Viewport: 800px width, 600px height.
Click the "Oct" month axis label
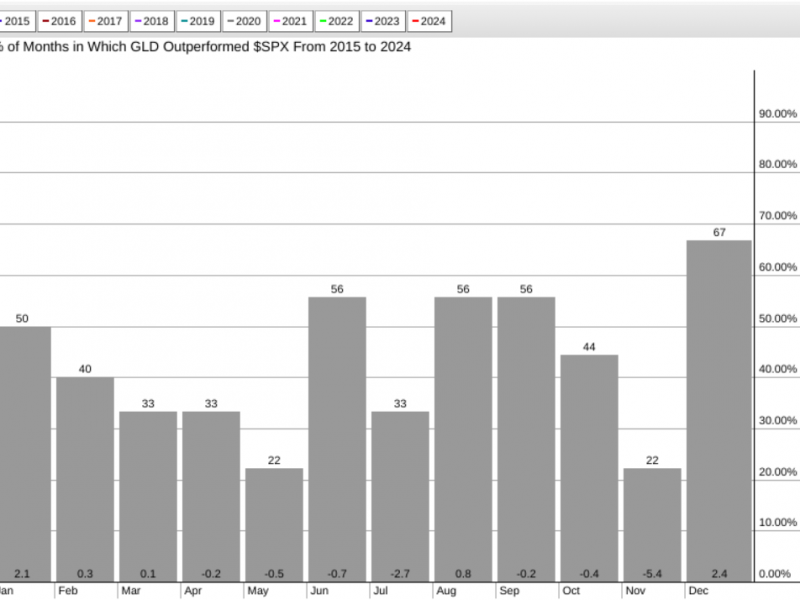pyautogui.click(x=571, y=591)
